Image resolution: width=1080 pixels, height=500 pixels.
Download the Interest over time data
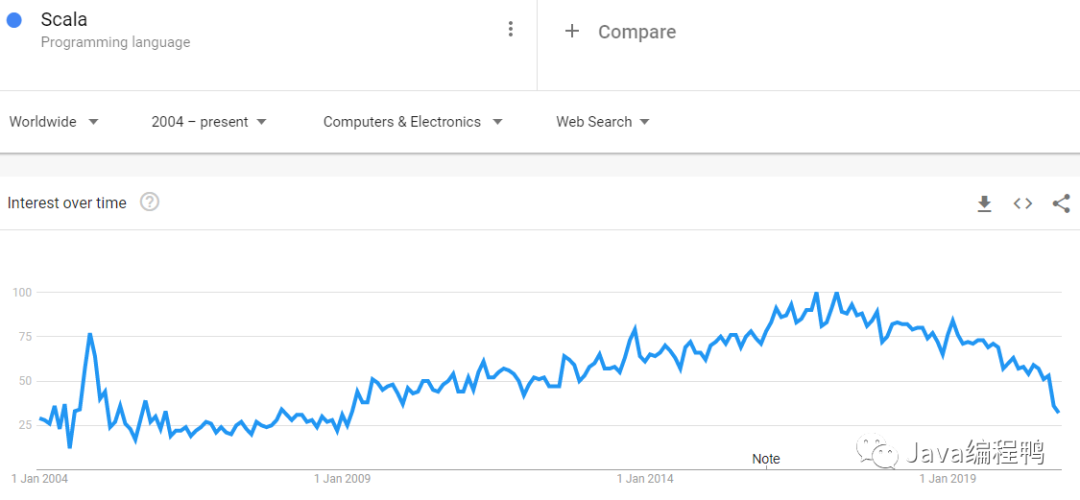click(x=984, y=204)
